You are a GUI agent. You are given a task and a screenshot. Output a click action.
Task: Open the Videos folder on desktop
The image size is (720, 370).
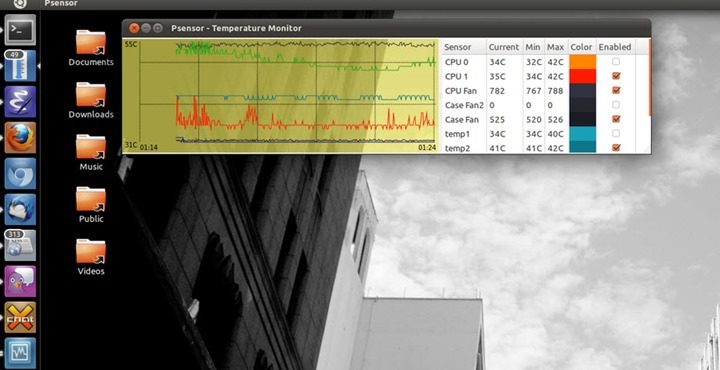(91, 257)
